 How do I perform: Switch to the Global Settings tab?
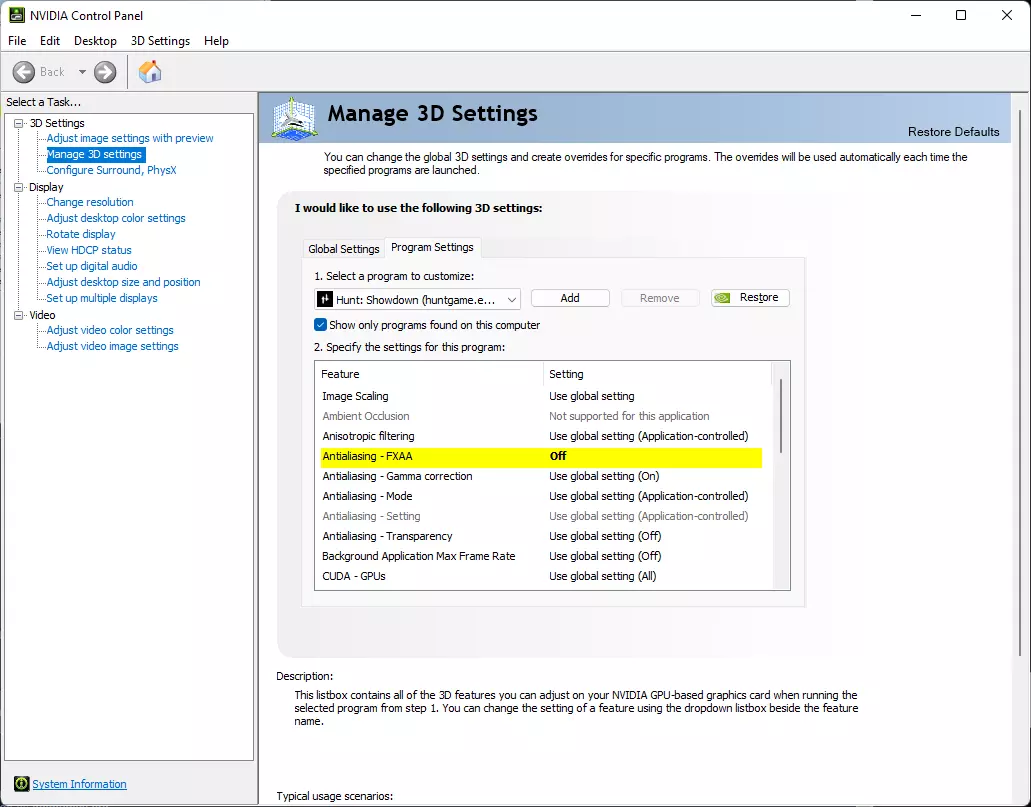344,249
